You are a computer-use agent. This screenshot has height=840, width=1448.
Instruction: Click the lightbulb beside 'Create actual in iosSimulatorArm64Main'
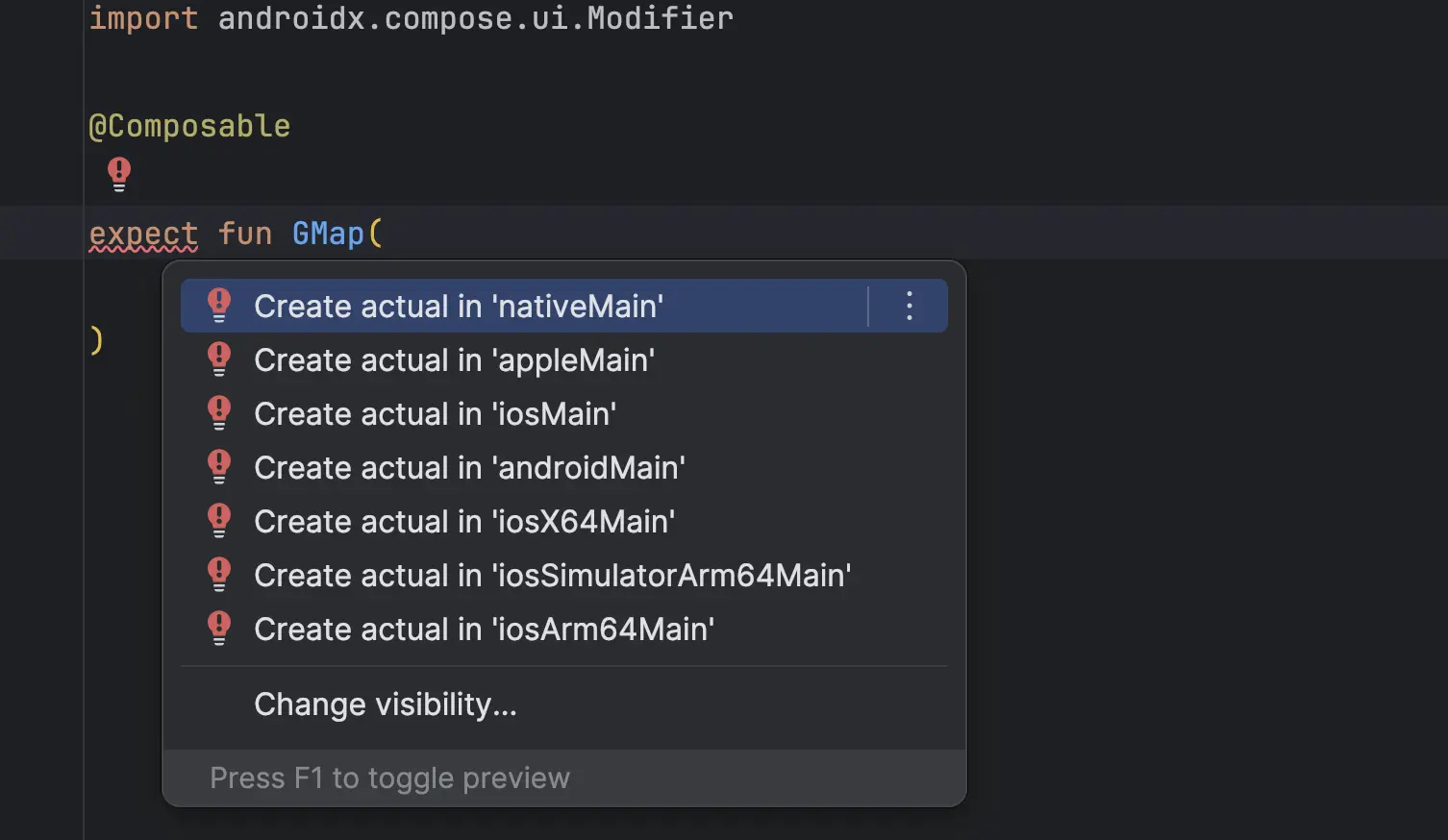click(219, 574)
